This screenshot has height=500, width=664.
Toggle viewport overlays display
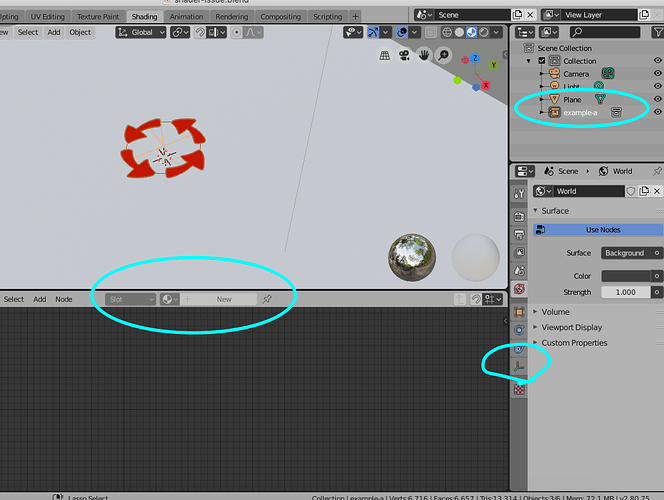tap(402, 32)
